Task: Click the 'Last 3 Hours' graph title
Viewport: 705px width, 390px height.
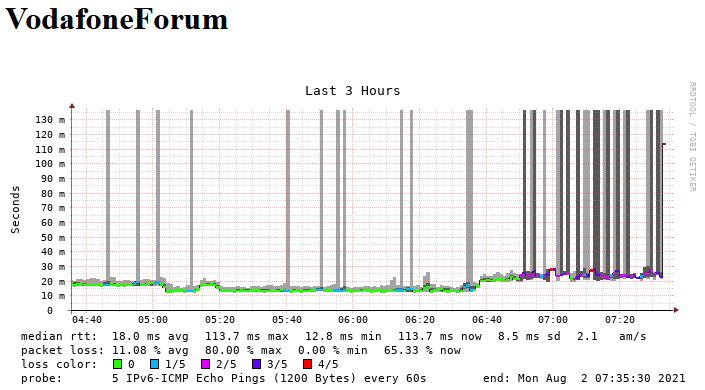Action: click(x=352, y=91)
